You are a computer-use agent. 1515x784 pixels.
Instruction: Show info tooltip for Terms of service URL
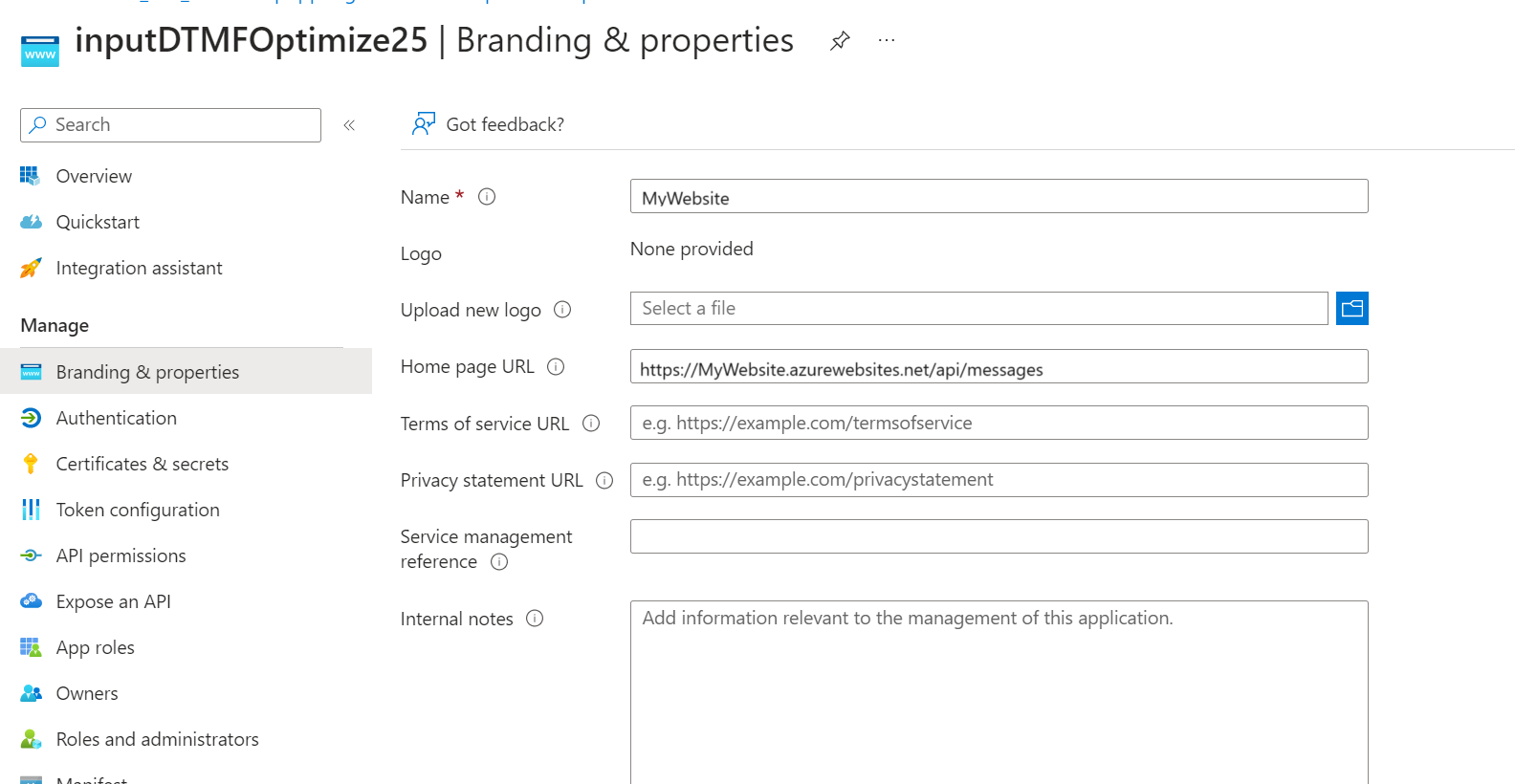591,424
